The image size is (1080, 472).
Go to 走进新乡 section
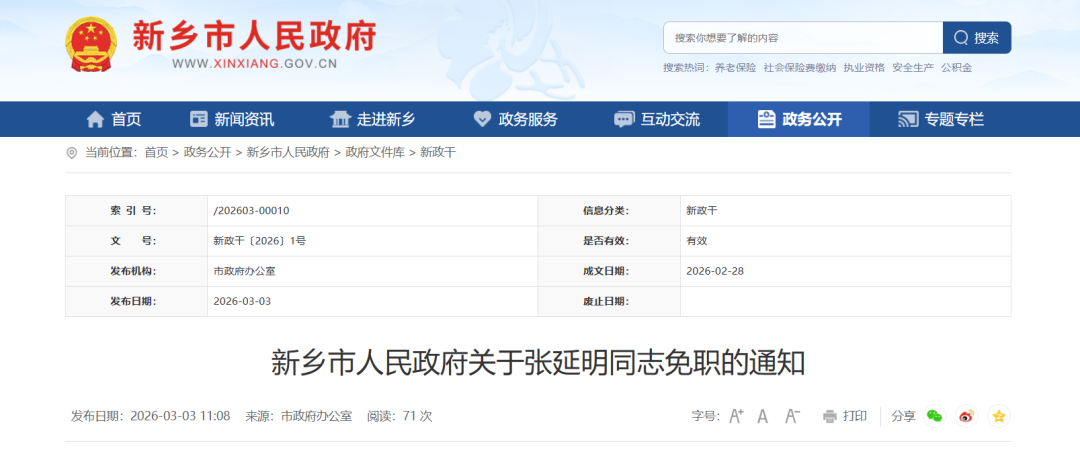(373, 119)
